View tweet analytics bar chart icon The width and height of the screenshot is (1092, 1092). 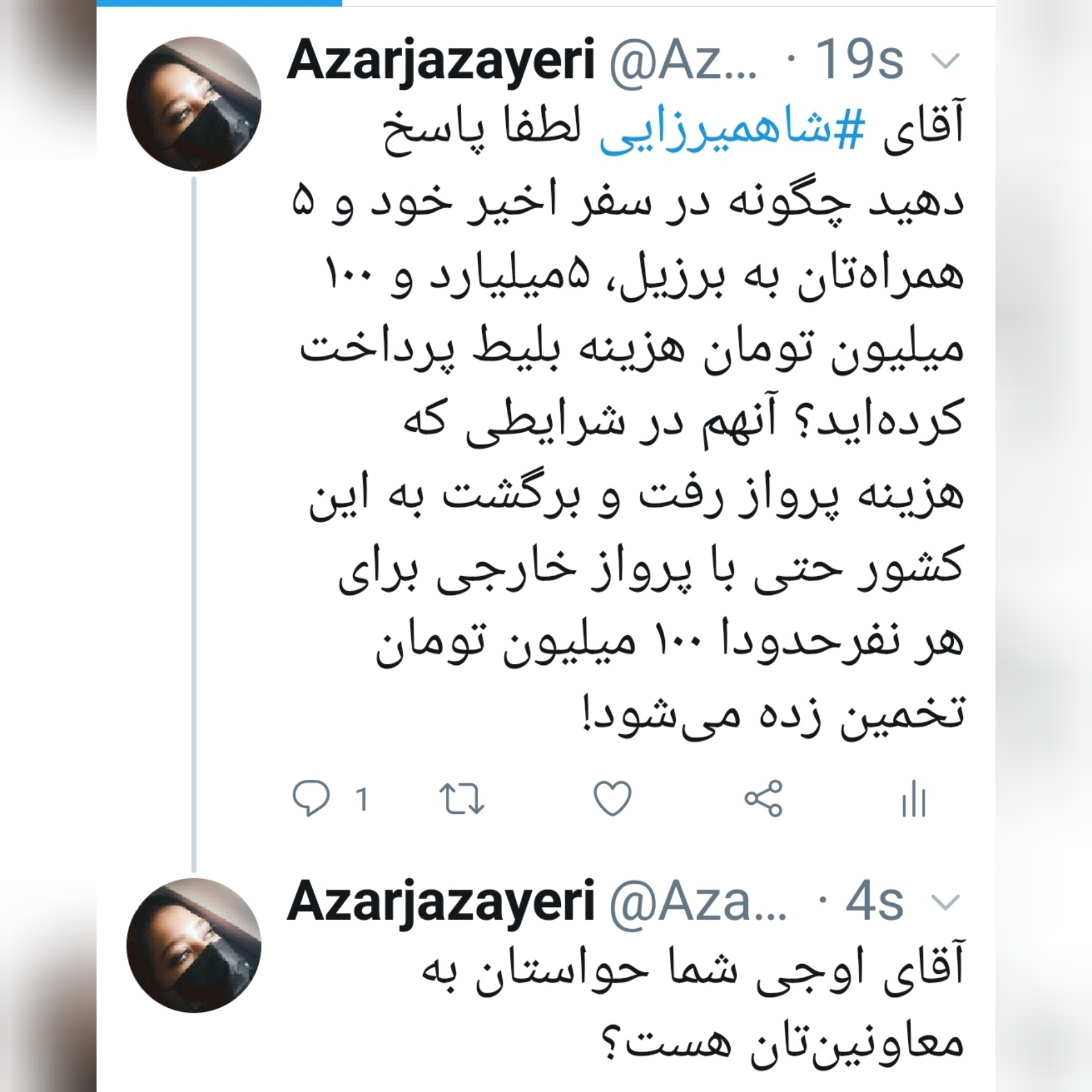(914, 800)
